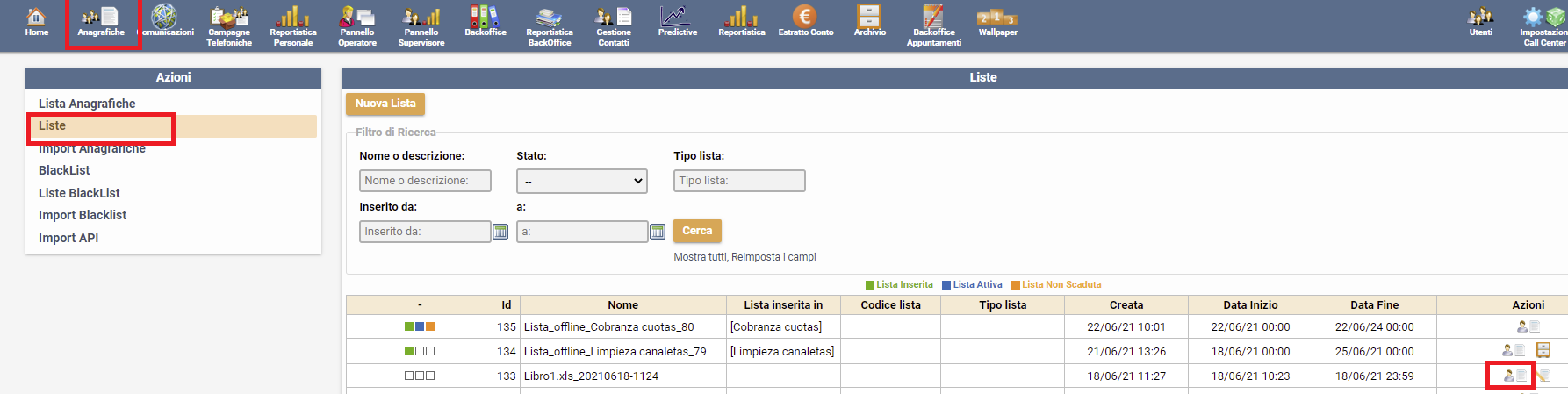The image size is (1568, 394).
Task: Click the Nuova Lista button
Action: (385, 104)
